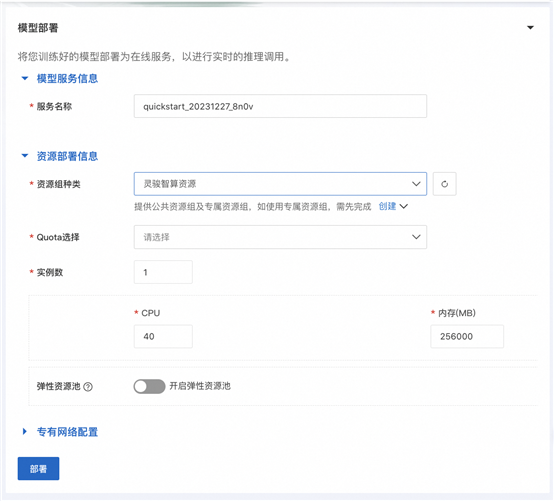Collapse the 模型部署 panel with top-right arrow

coord(530,28)
